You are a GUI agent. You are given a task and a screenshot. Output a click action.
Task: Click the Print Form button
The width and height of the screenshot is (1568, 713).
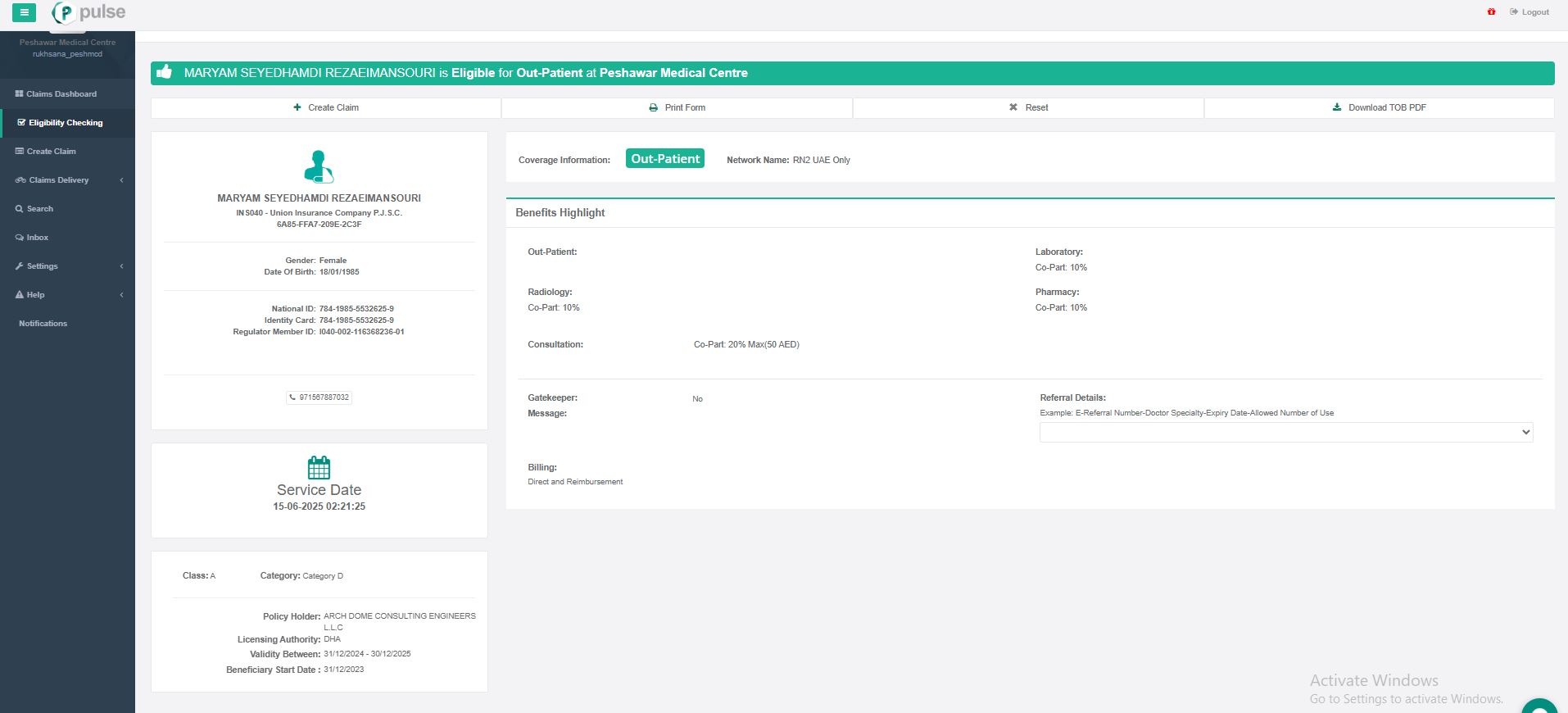coord(677,107)
